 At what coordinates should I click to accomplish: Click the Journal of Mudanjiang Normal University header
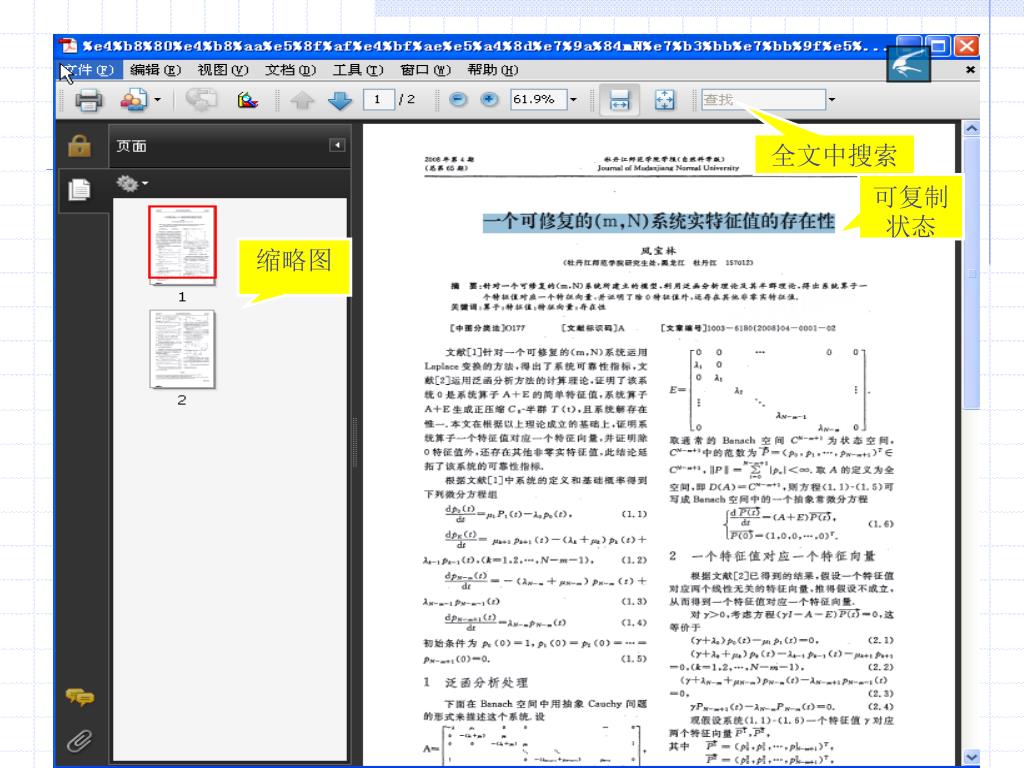(x=668, y=168)
